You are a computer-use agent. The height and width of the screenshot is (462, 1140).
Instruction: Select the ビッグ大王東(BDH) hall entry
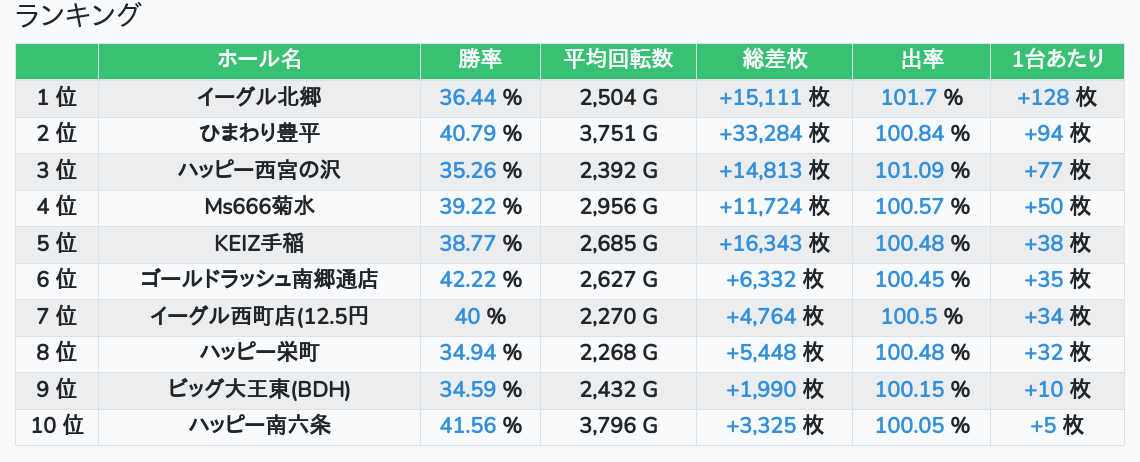click(x=259, y=390)
